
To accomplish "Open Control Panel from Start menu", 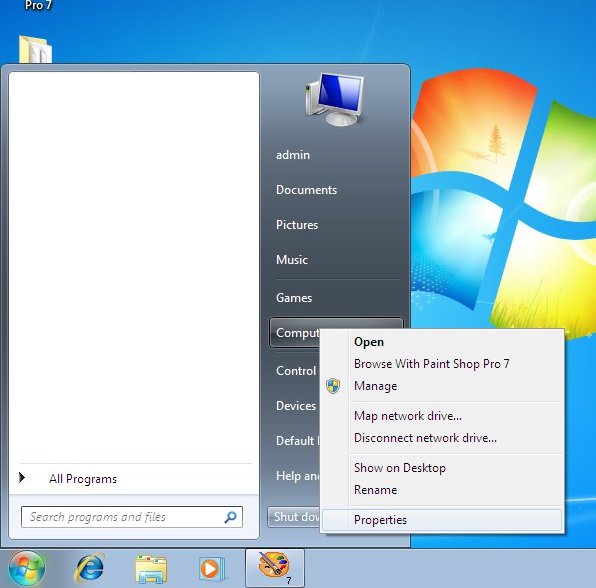I will tap(296, 371).
